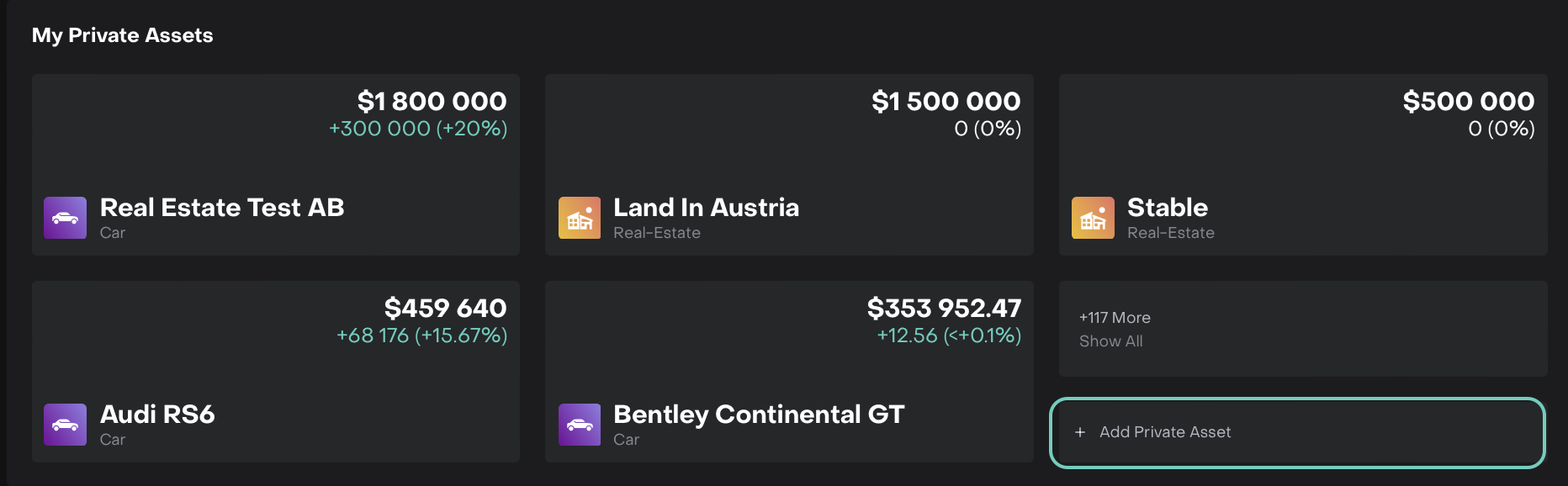The width and height of the screenshot is (1568, 486).
Task: Click the orange house icon for Land In Austria
Action: point(580,218)
